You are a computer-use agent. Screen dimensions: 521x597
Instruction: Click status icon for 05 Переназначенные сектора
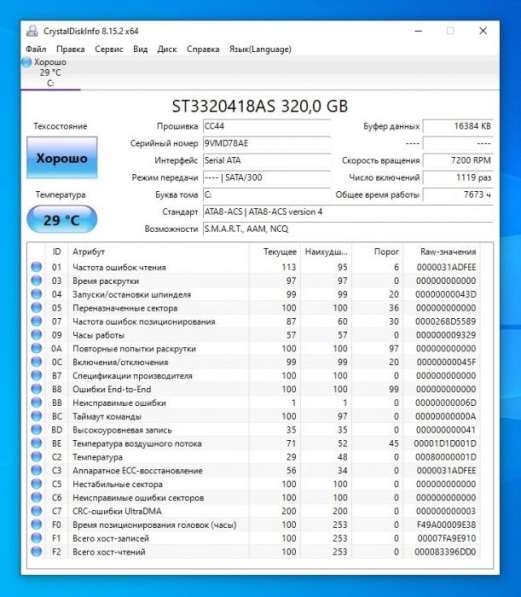[36, 308]
